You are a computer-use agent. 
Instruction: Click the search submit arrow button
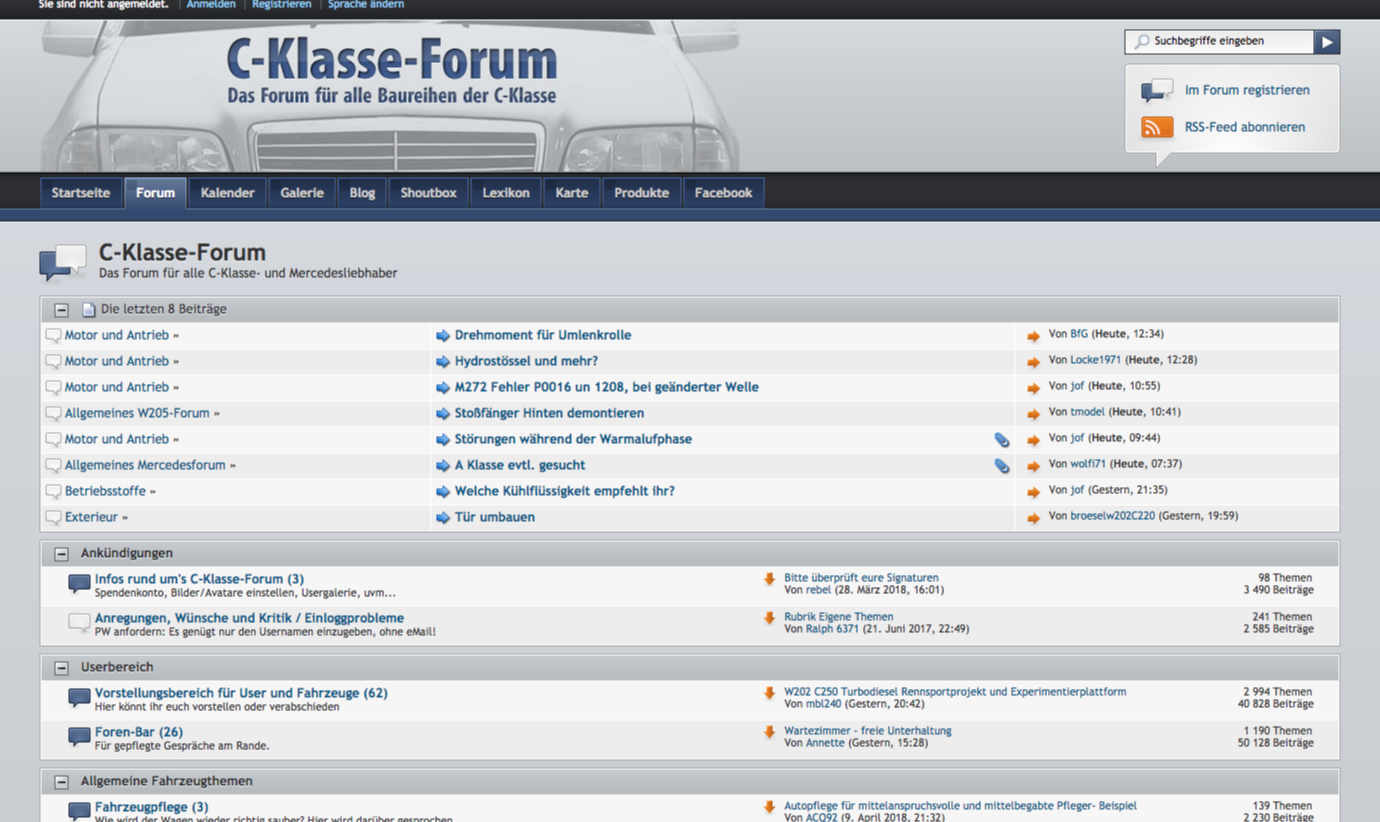click(1327, 42)
